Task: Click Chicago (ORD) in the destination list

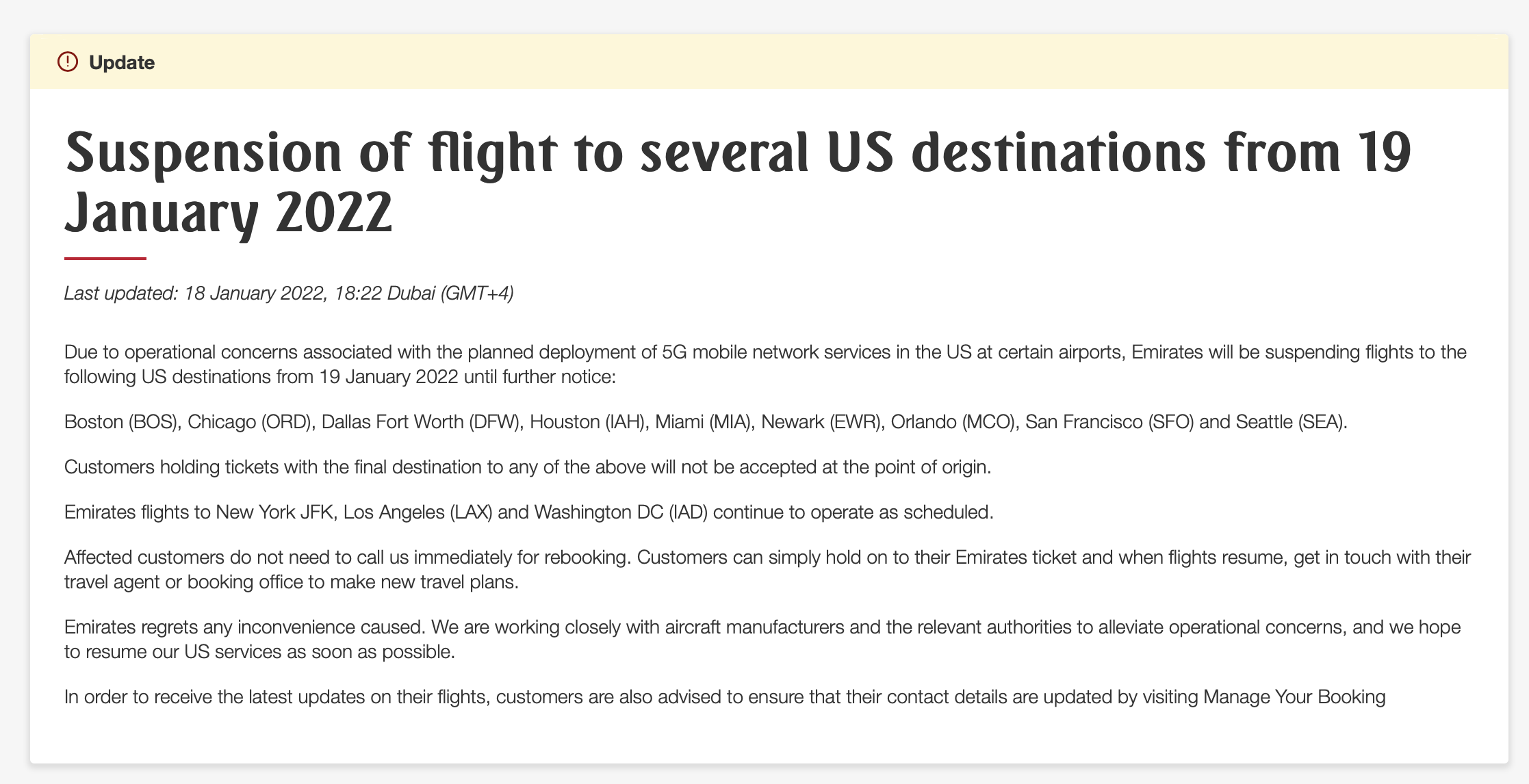Action: pyautogui.click(x=249, y=422)
